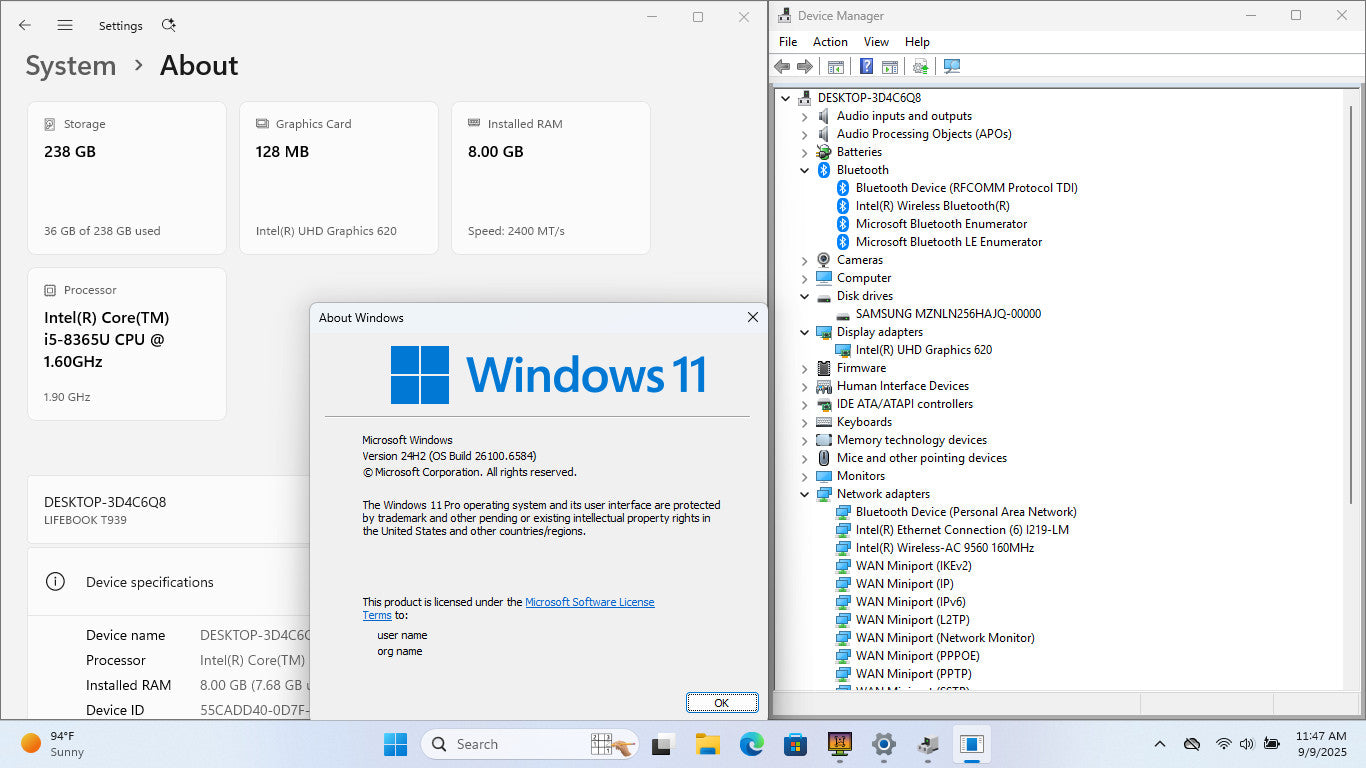Click Forward arrow in Device Manager toolbar
The image size is (1366, 768).
[x=804, y=66]
